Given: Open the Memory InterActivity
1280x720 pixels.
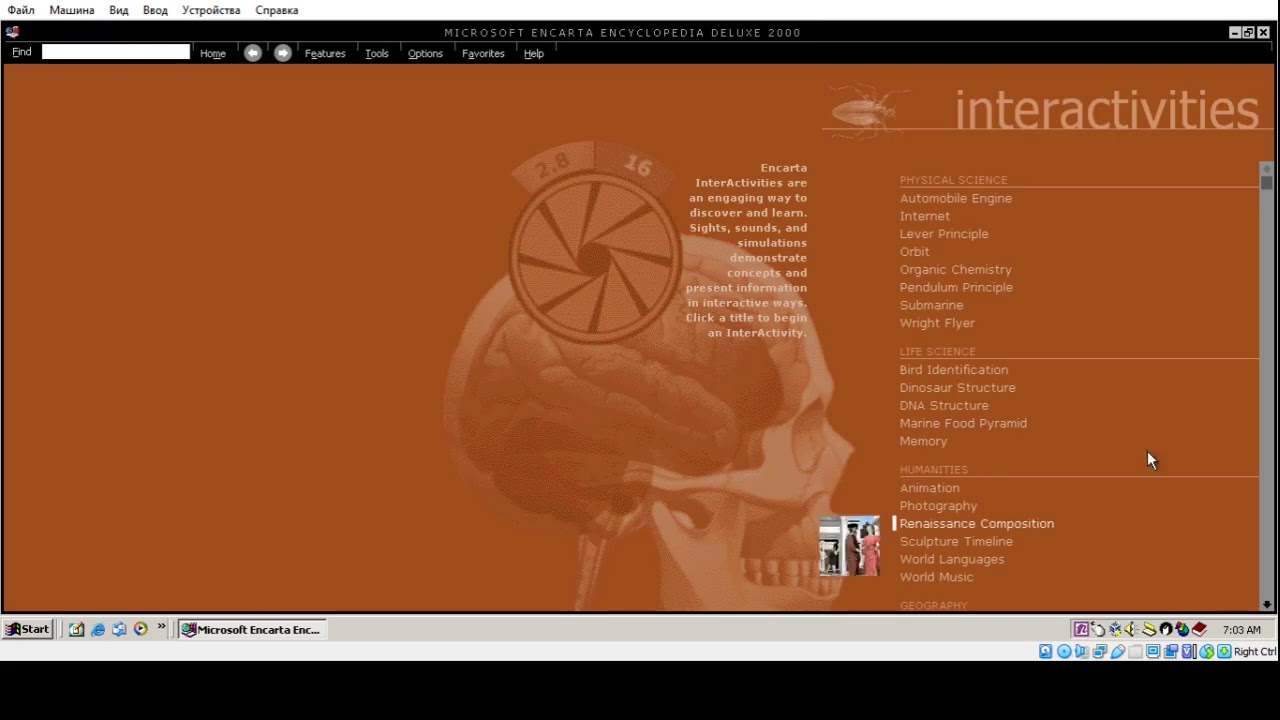Looking at the screenshot, I should click(923, 441).
